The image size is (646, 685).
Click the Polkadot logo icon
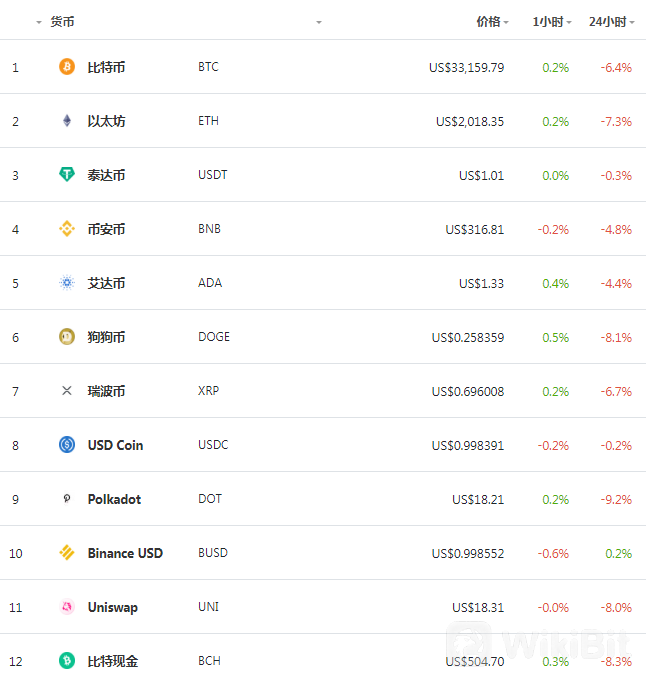[x=67, y=498]
